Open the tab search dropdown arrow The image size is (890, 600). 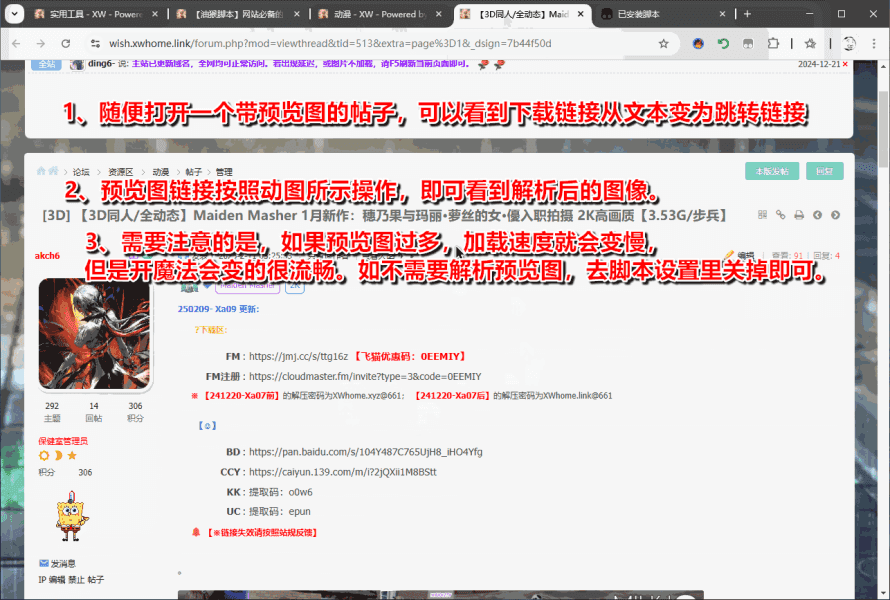pyautogui.click(x=14, y=14)
